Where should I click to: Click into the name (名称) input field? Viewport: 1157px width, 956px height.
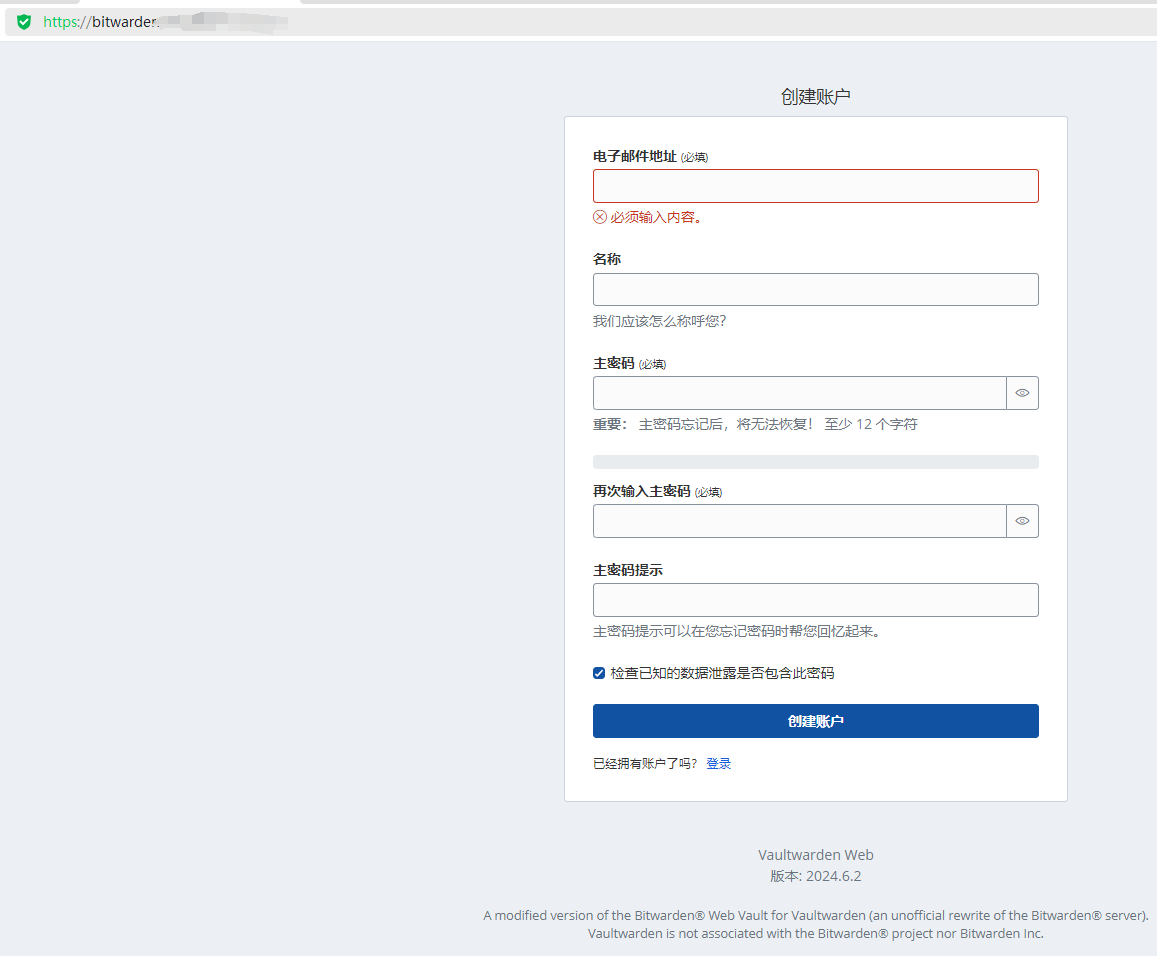coord(815,289)
